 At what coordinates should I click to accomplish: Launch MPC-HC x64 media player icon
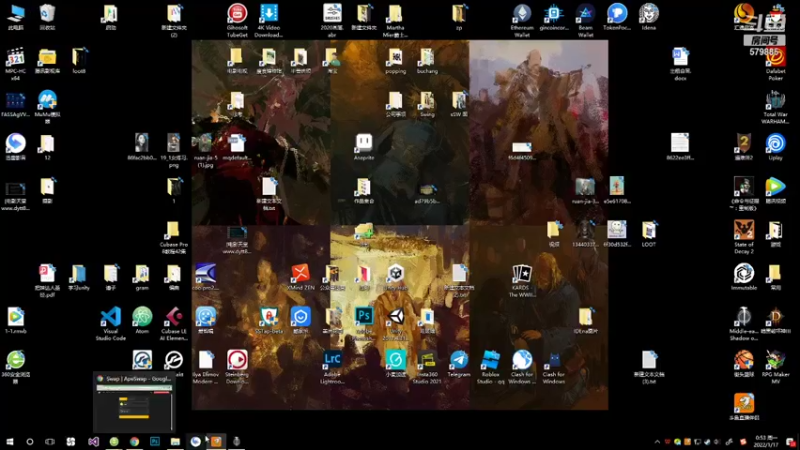(x=15, y=64)
